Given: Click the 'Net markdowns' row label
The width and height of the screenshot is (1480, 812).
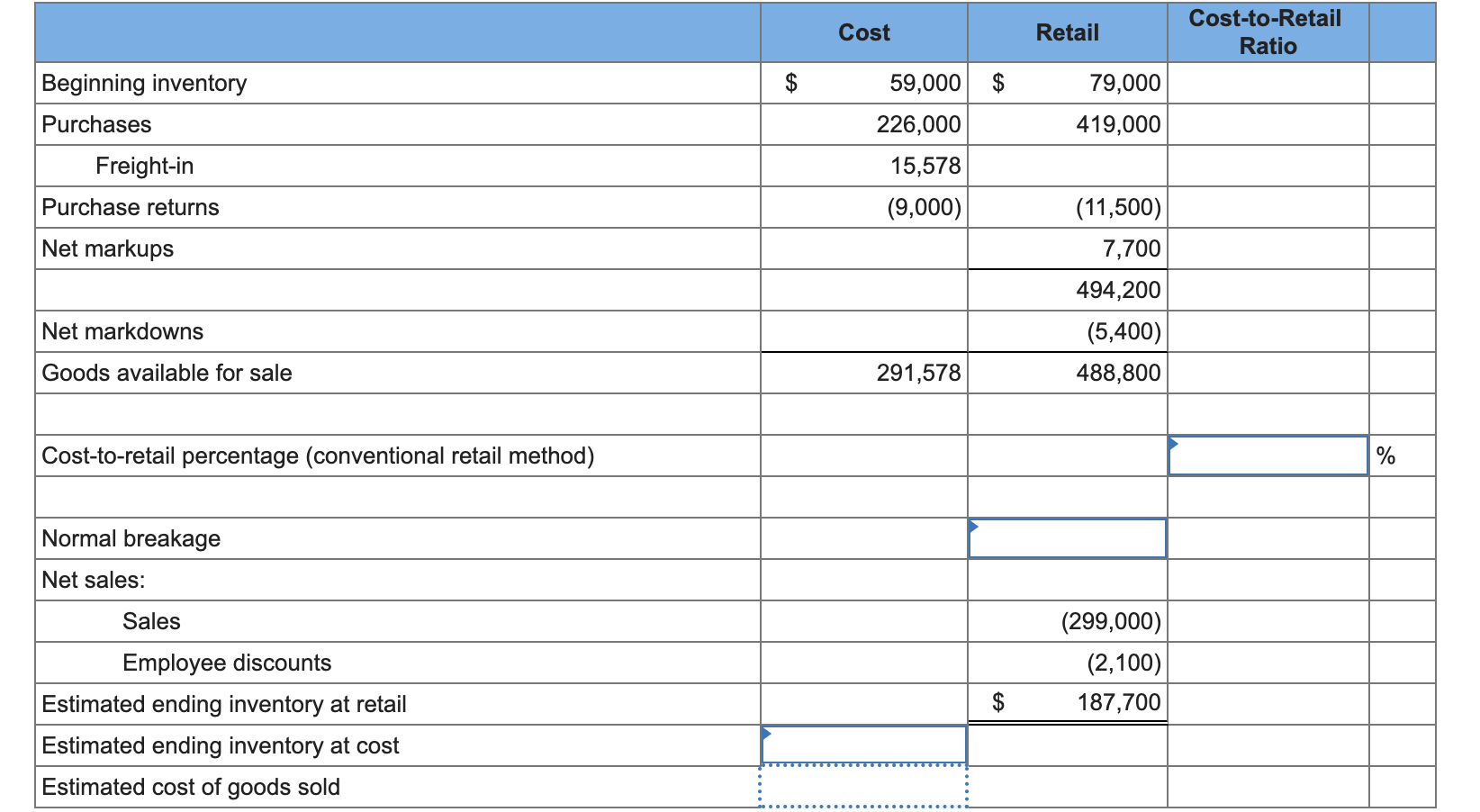Looking at the screenshot, I should pos(122,331).
